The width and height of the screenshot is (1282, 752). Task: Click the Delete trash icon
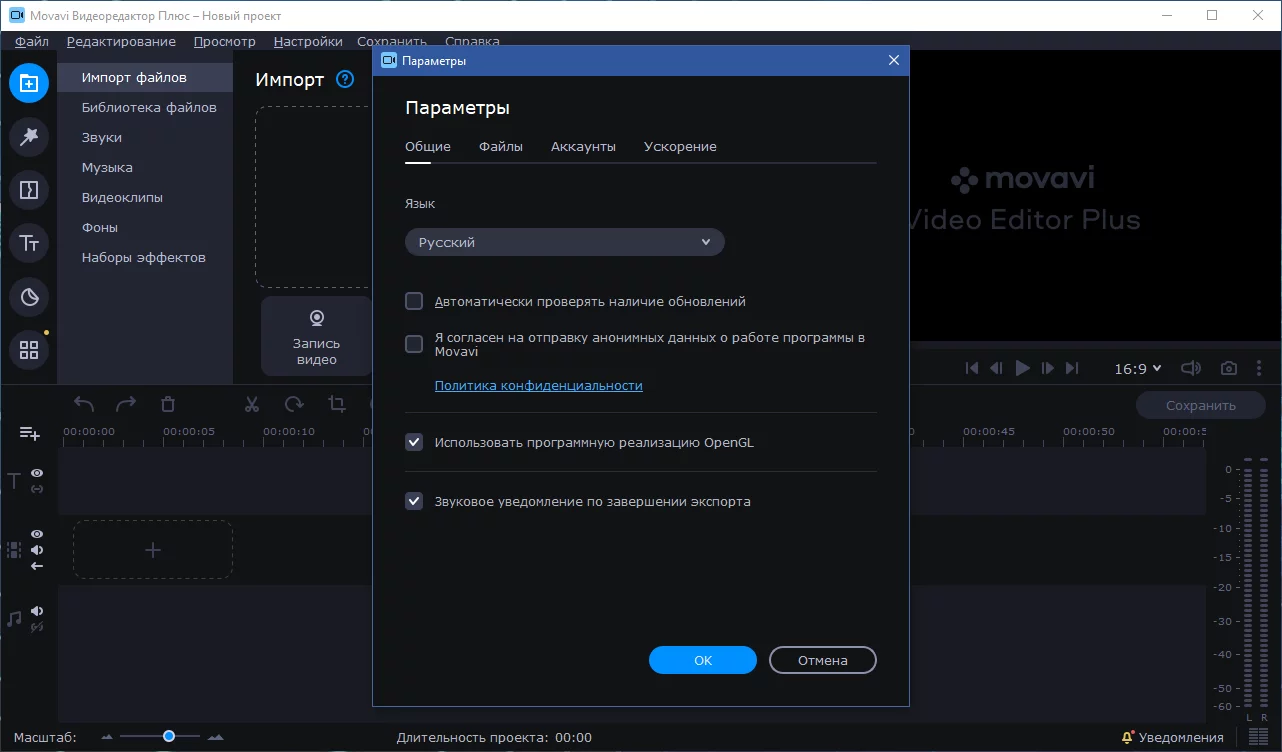[x=168, y=404]
